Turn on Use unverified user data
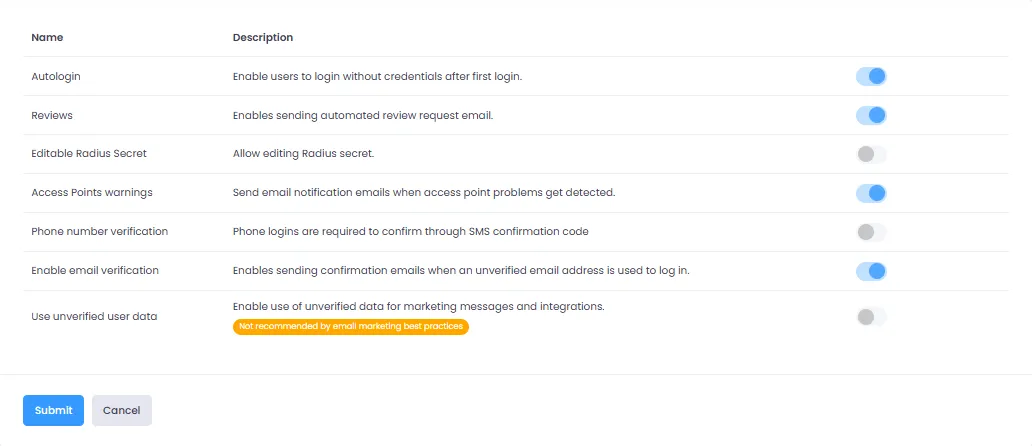 [871, 317]
